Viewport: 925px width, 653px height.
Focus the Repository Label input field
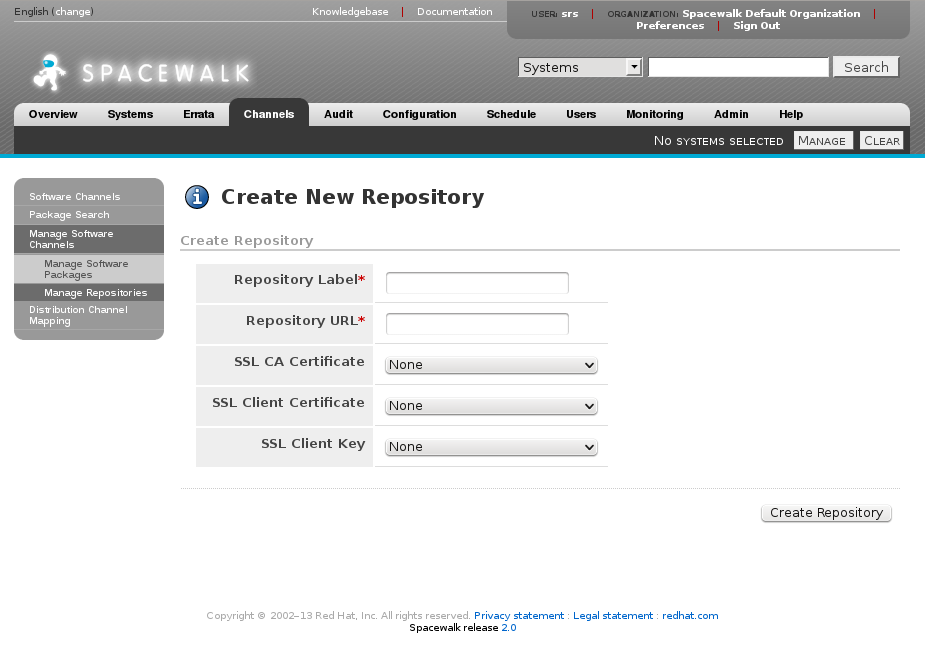coord(477,283)
